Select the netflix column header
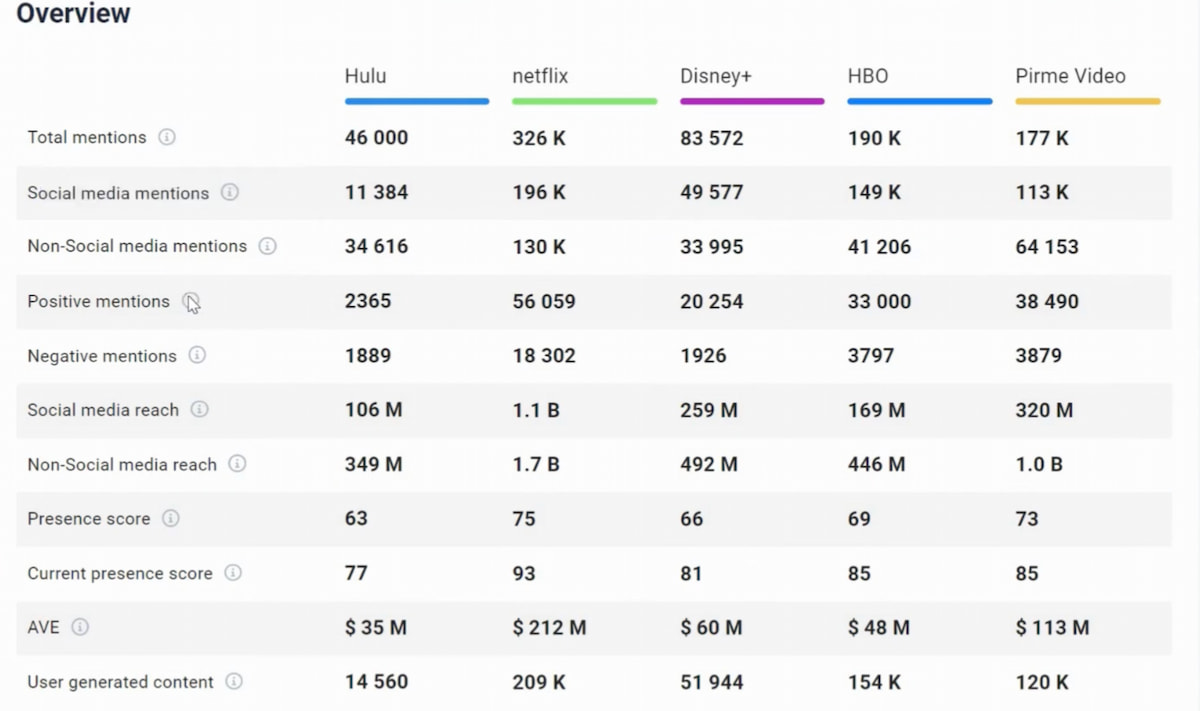 point(540,76)
